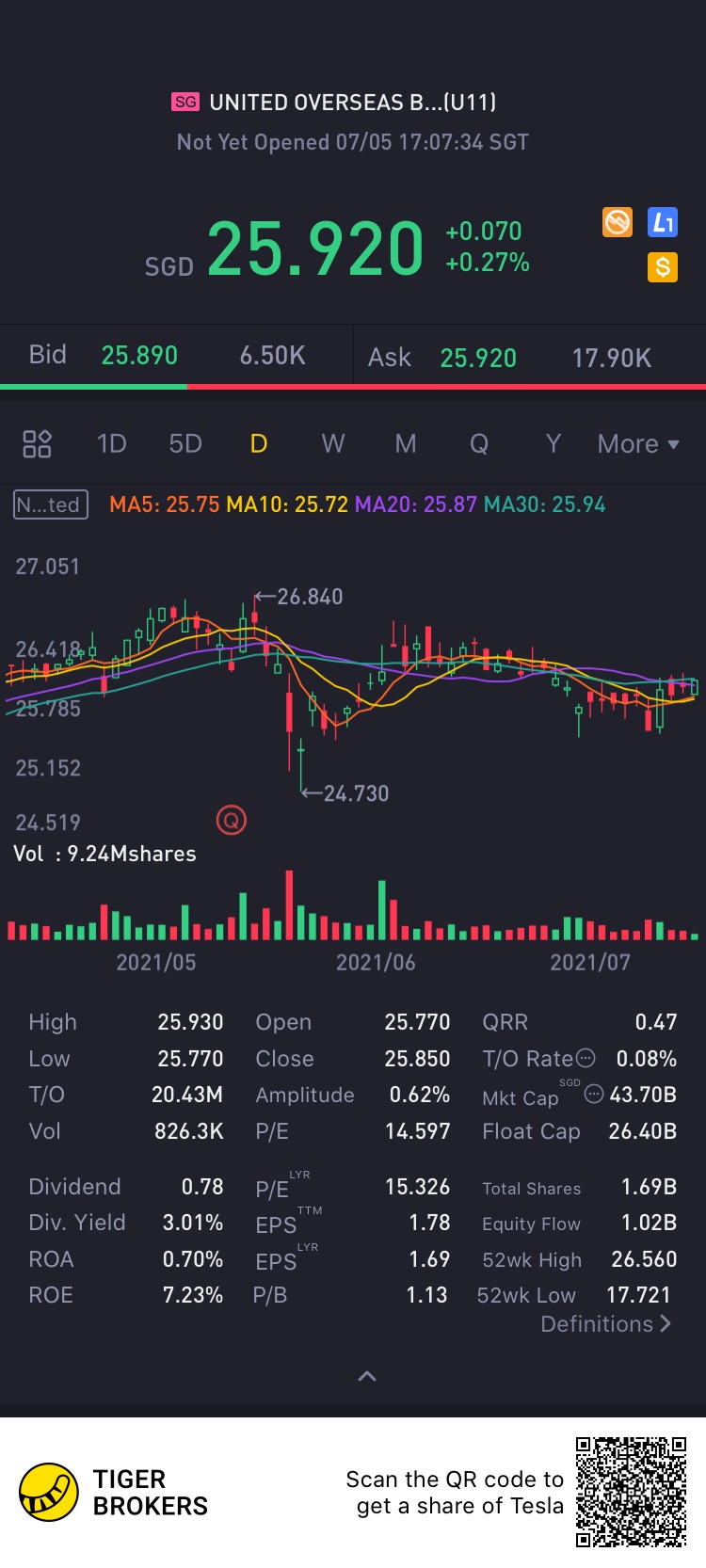Expand the More intervals dropdown
706x1568 pixels.
(x=638, y=443)
